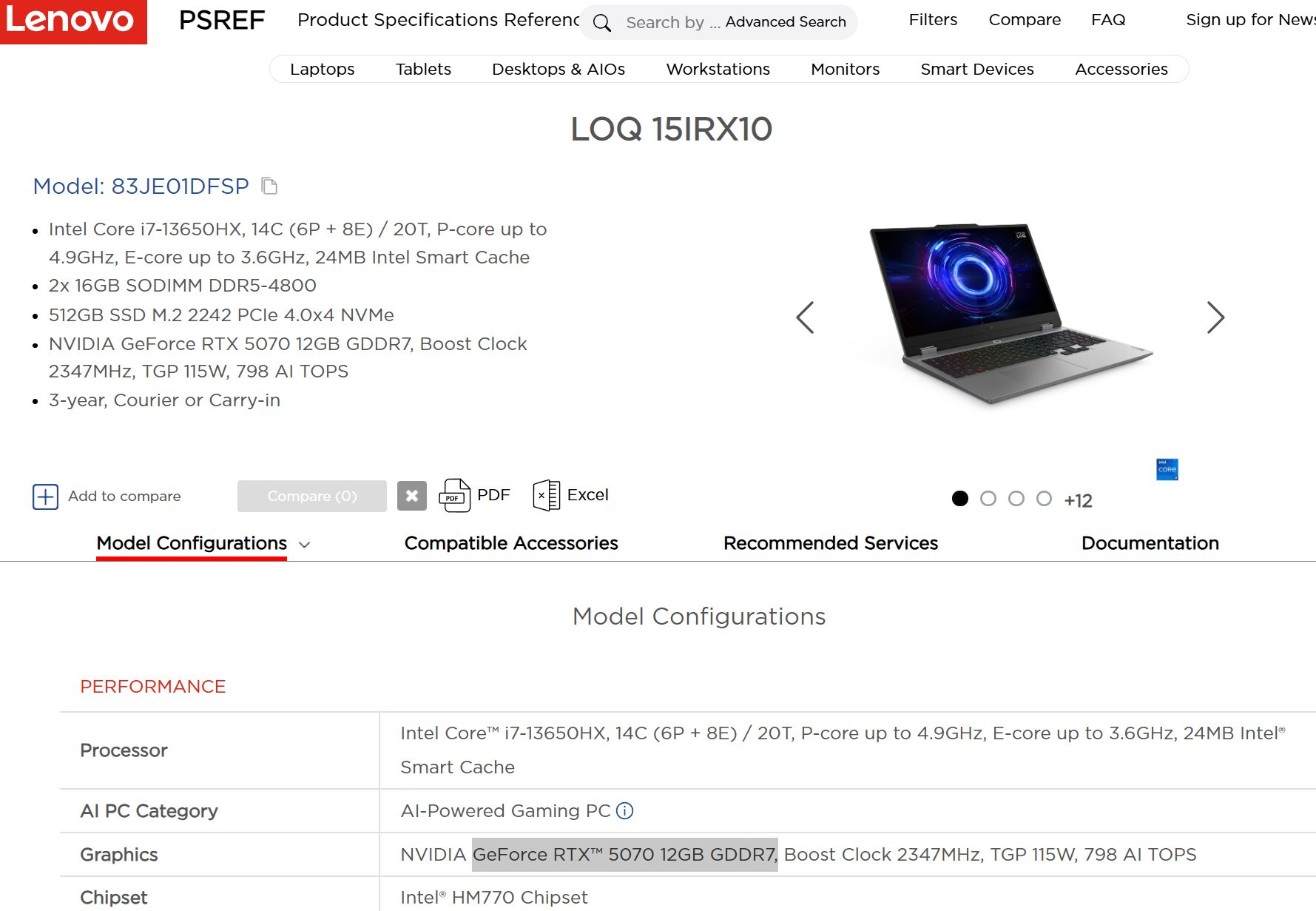The height and width of the screenshot is (911, 1316).
Task: Open the Laptops category menu
Action: [x=323, y=69]
